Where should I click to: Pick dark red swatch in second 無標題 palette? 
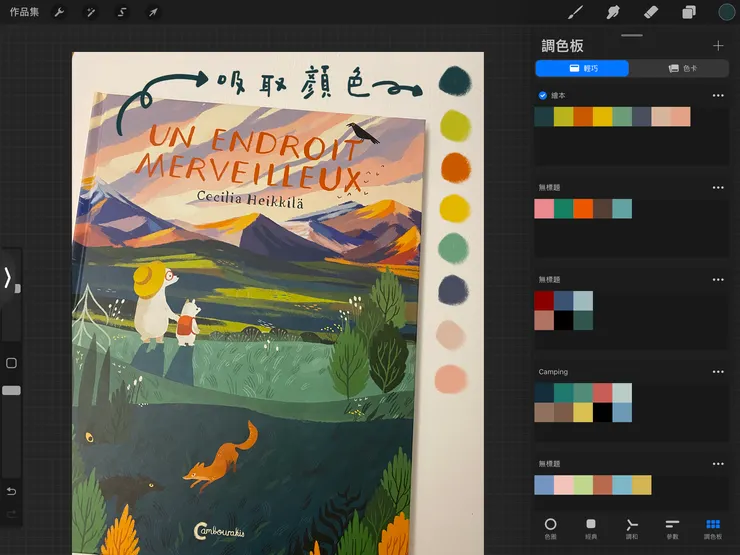click(x=544, y=301)
